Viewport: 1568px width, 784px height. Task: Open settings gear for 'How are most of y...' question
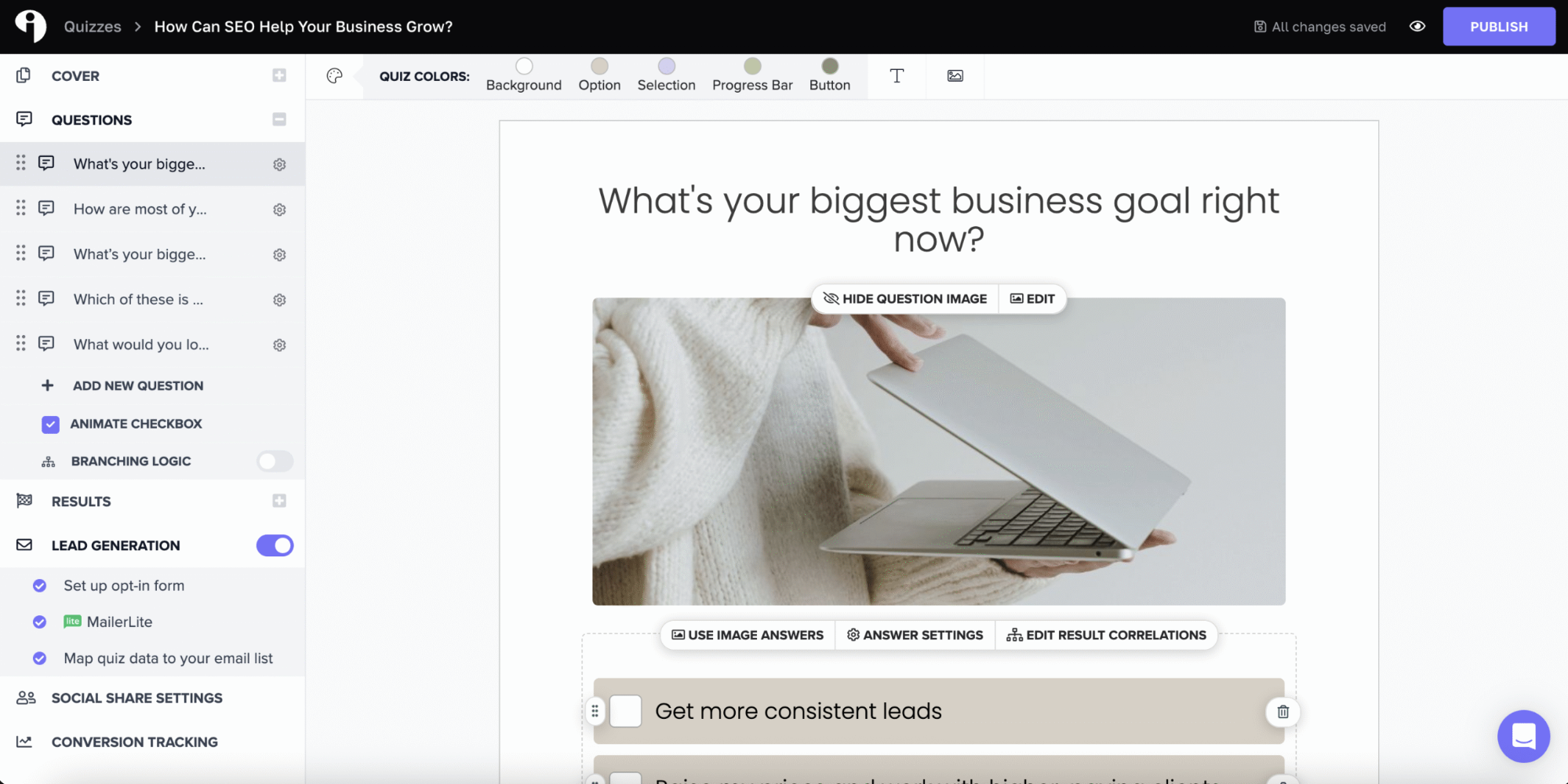coord(279,210)
